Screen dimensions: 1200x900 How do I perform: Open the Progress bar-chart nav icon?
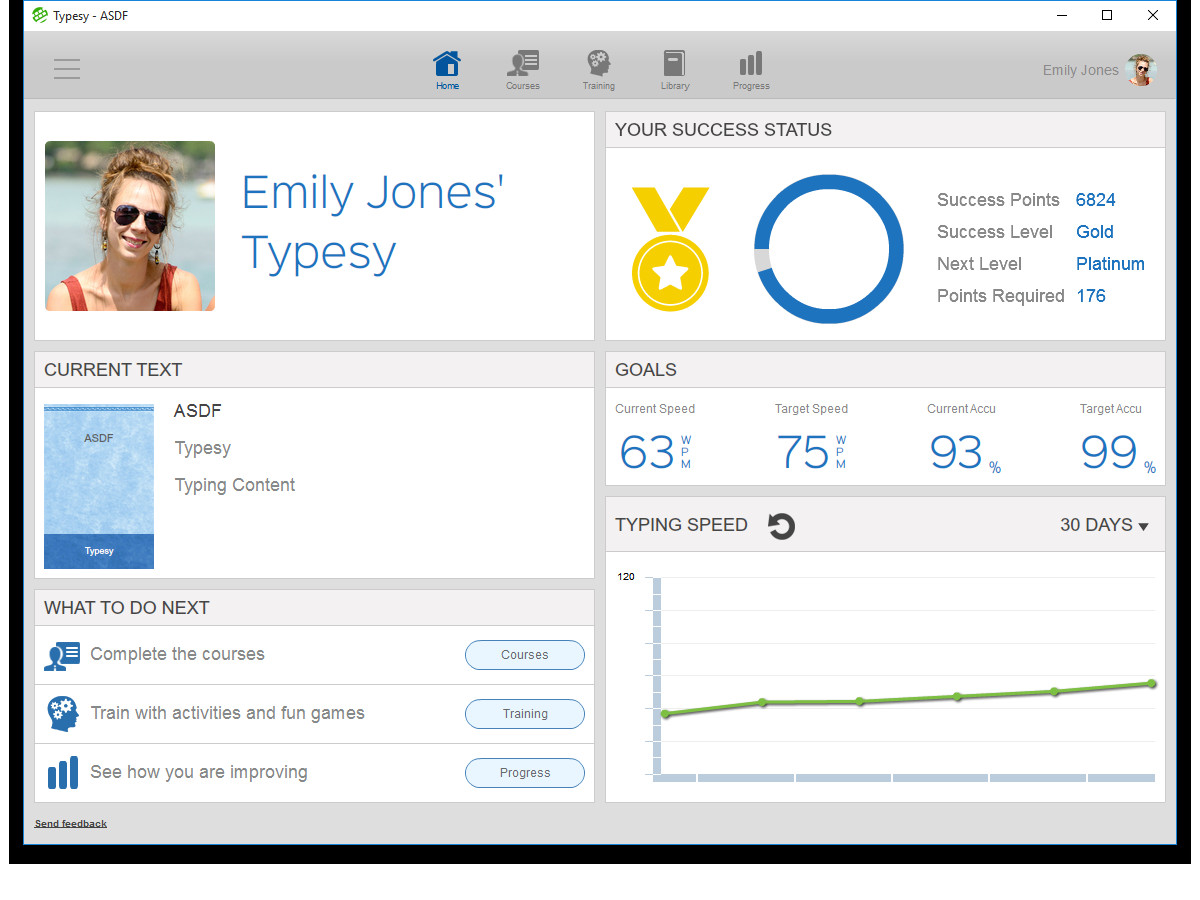(750, 70)
